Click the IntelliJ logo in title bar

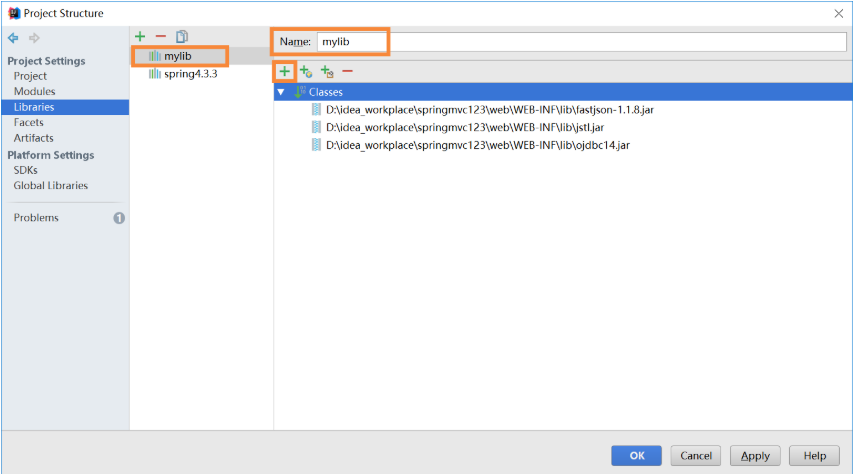click(x=14, y=13)
